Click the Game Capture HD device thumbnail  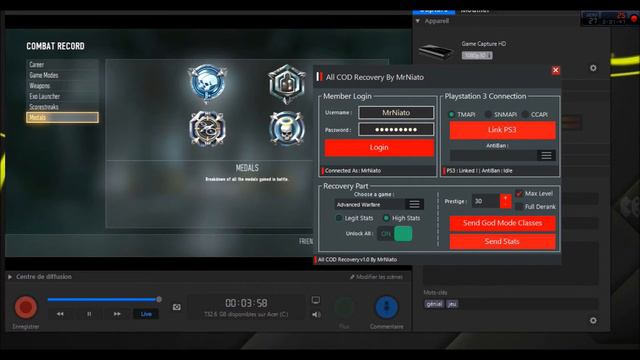(436, 51)
